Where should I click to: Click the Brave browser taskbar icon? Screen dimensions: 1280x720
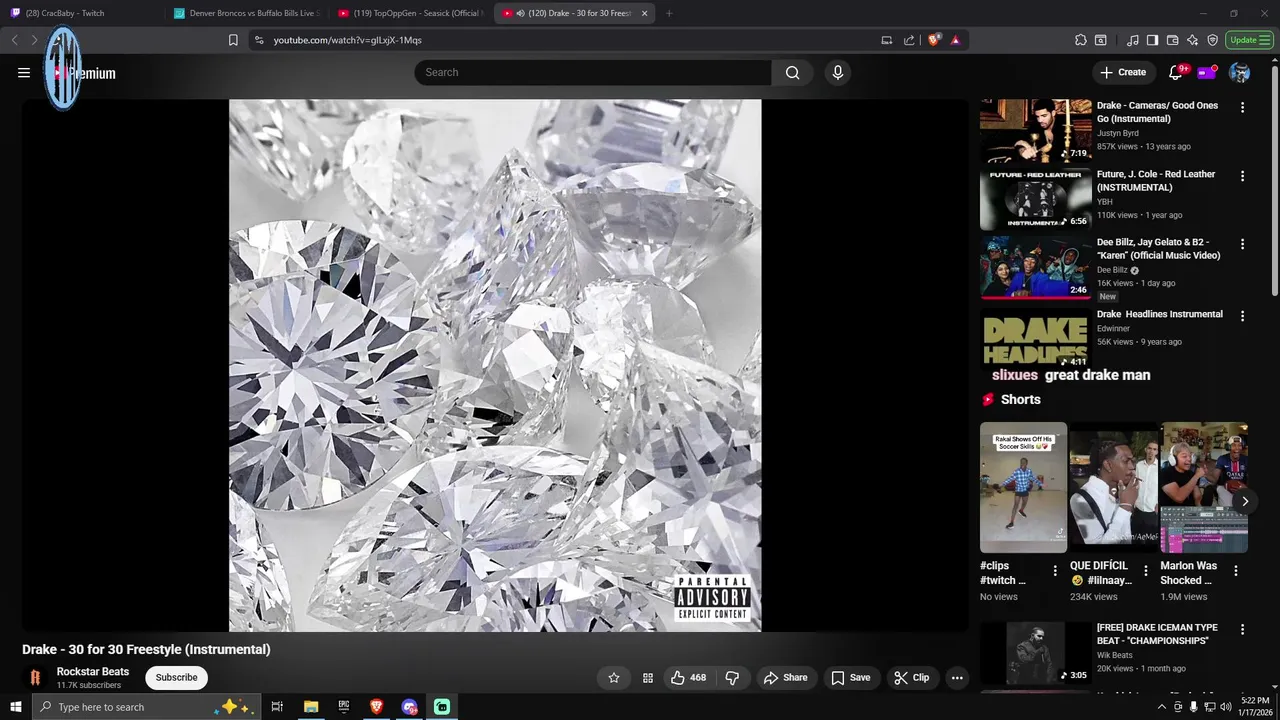(x=377, y=707)
